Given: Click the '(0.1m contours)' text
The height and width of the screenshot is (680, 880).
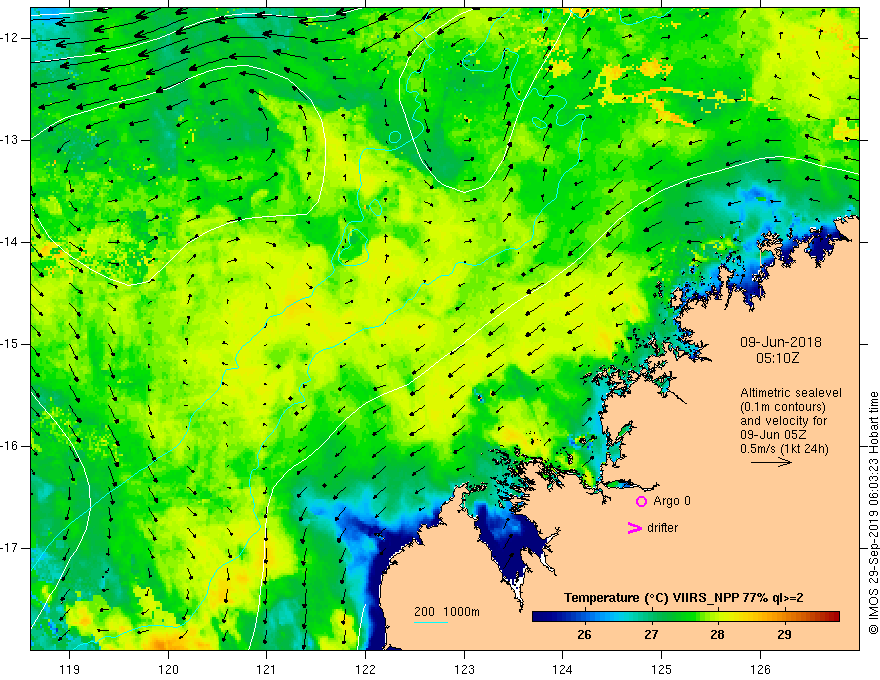Looking at the screenshot, I should pyautogui.click(x=783, y=407).
